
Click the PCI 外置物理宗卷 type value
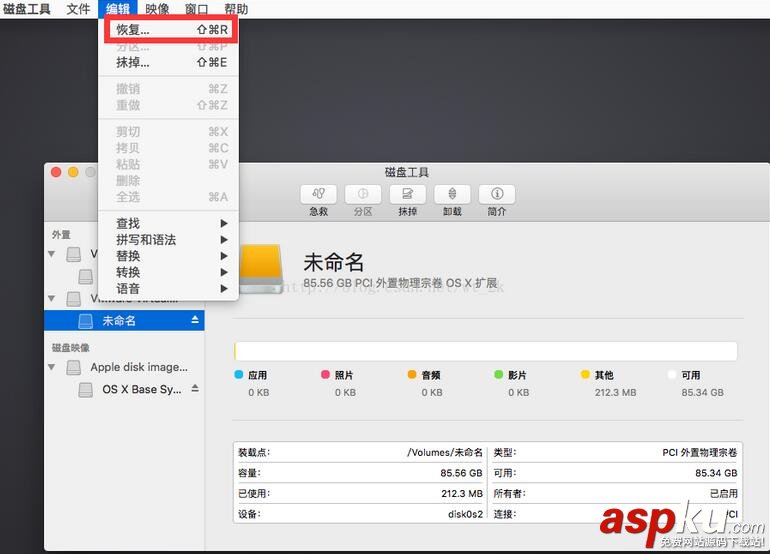tap(700, 452)
